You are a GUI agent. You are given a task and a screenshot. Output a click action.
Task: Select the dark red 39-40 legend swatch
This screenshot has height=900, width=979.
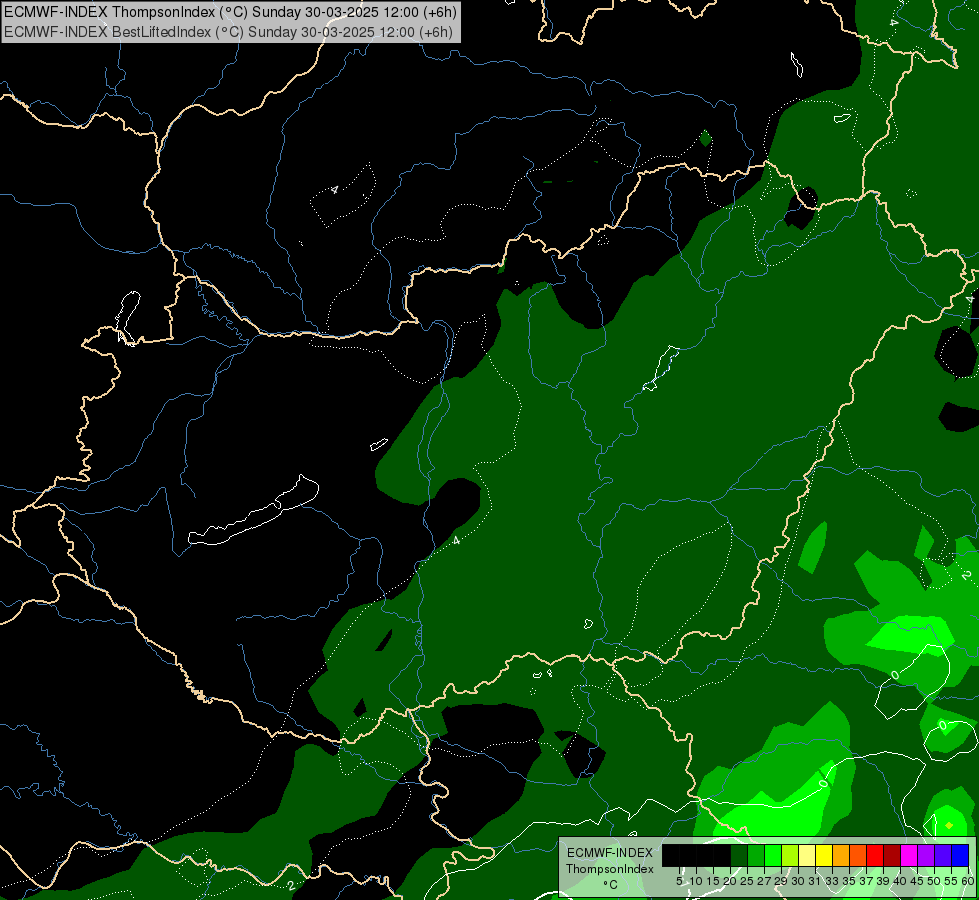click(892, 856)
